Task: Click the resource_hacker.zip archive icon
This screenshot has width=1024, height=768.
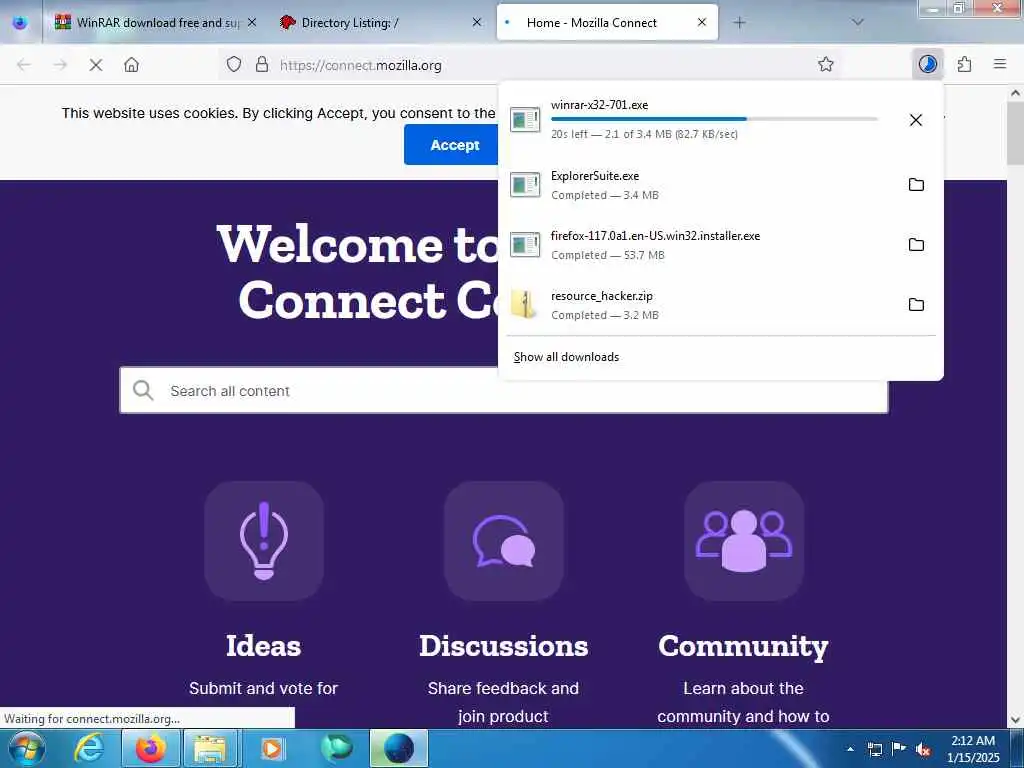Action: 524,305
